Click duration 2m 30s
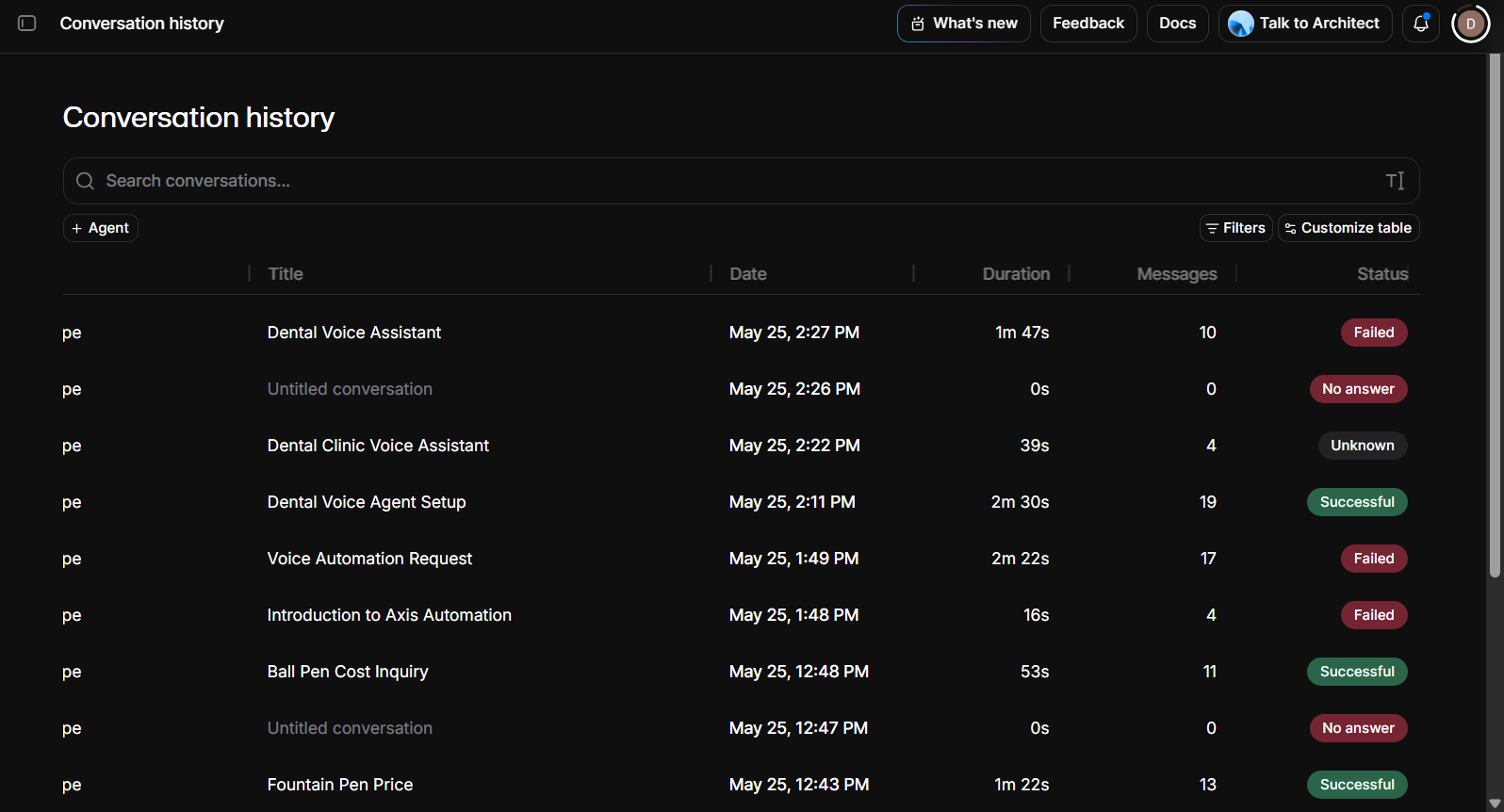 tap(1021, 502)
